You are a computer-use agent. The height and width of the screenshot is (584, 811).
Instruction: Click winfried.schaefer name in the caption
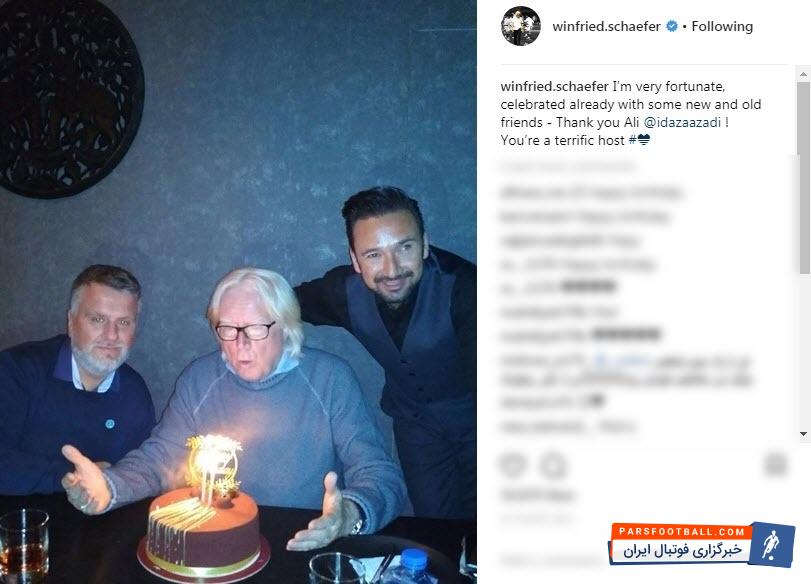point(554,86)
